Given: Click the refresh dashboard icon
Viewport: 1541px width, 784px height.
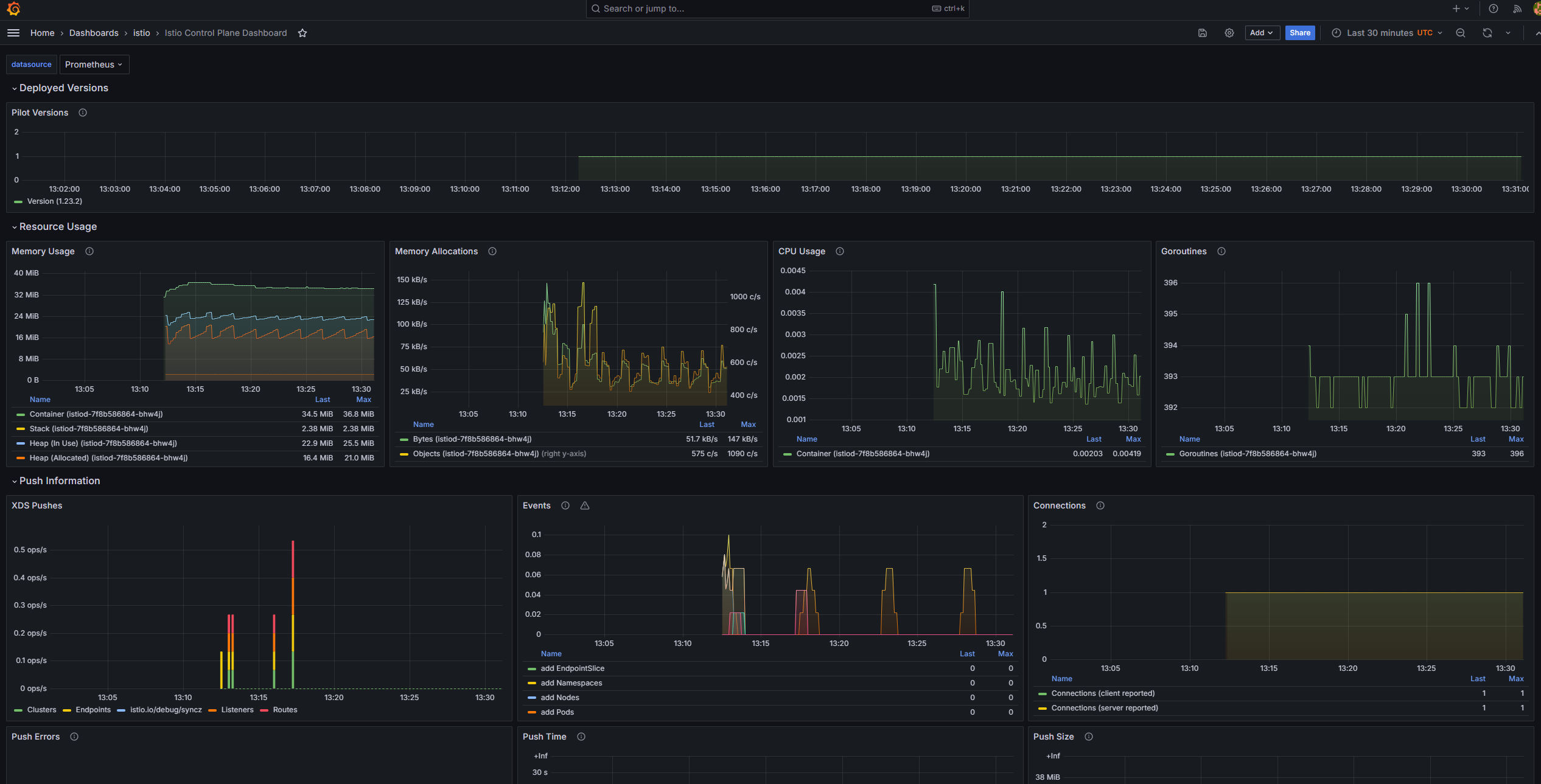Looking at the screenshot, I should coord(1487,33).
